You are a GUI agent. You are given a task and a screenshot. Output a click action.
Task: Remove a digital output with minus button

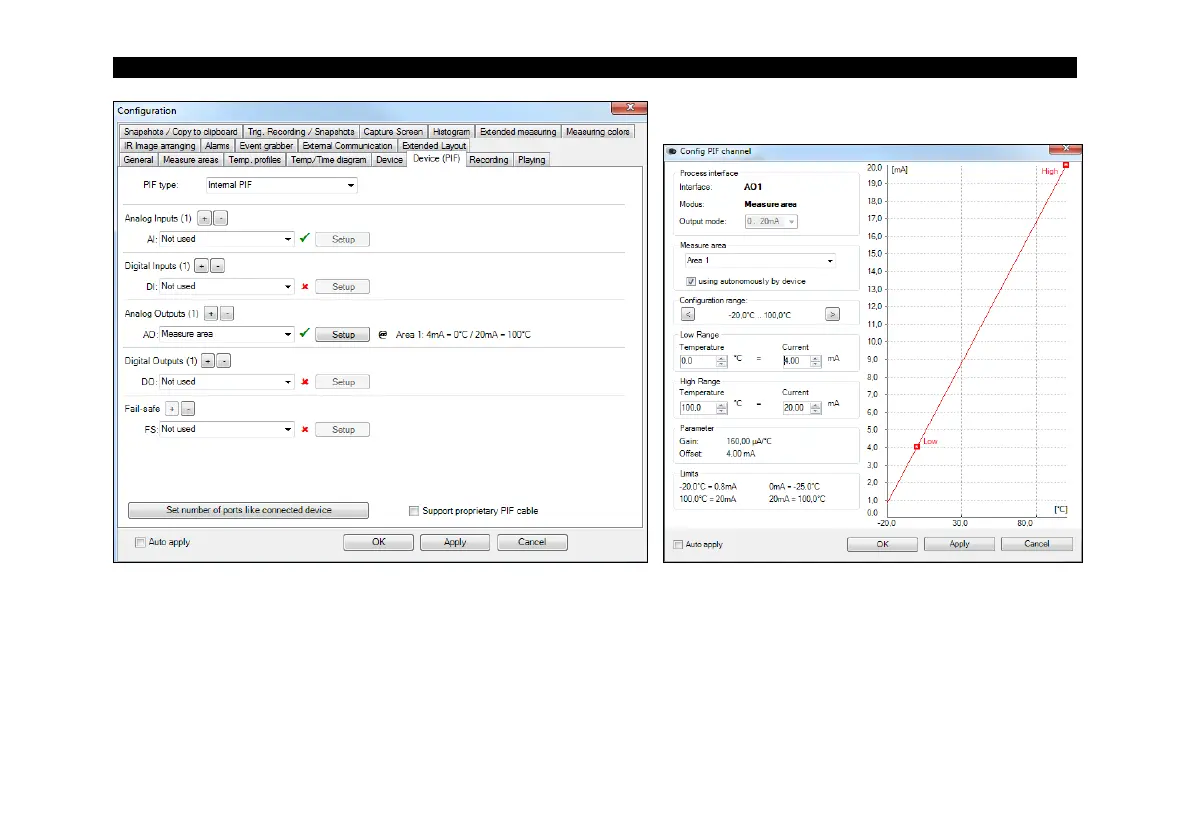pos(223,361)
